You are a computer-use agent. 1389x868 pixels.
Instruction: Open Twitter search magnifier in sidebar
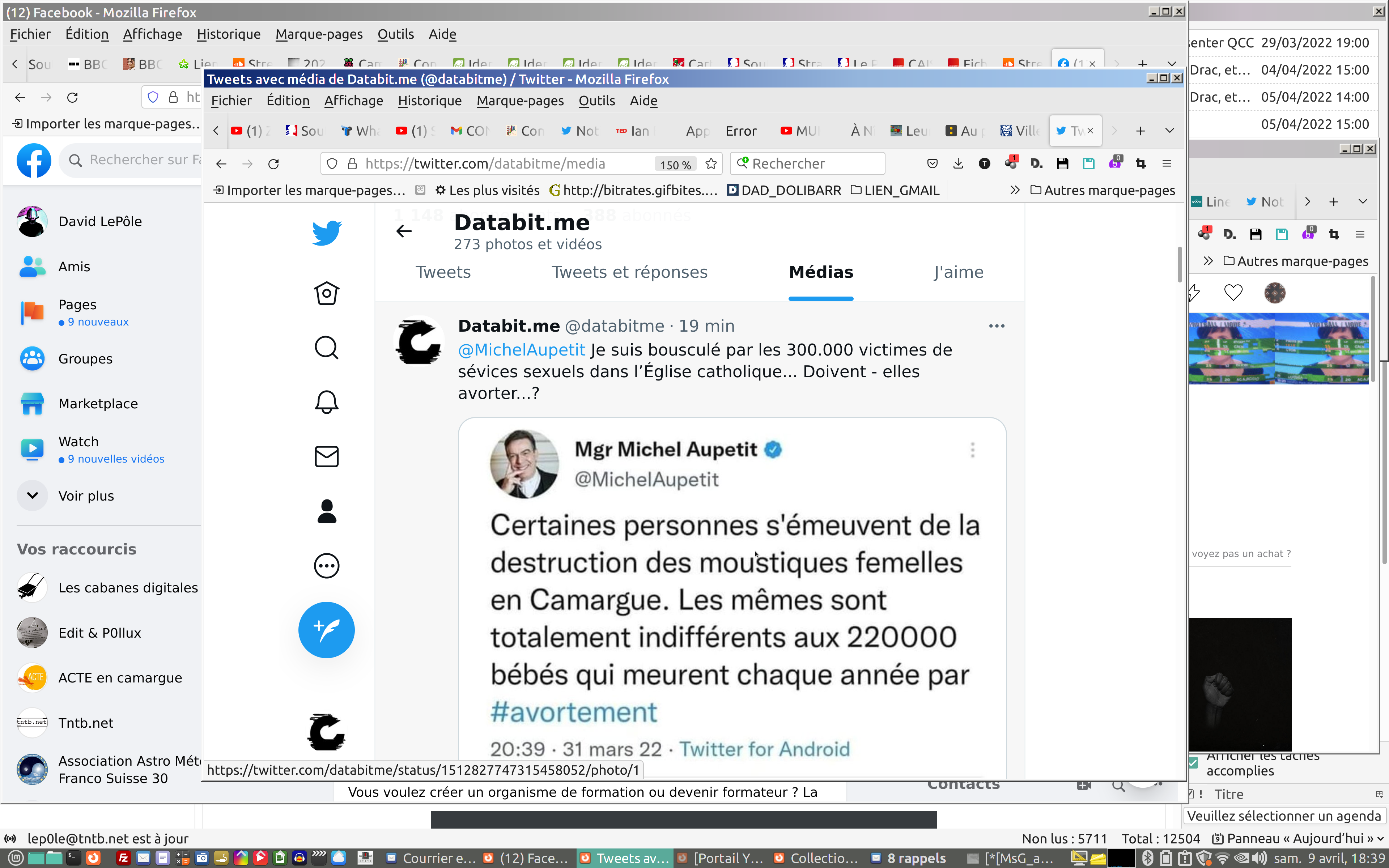click(x=327, y=347)
